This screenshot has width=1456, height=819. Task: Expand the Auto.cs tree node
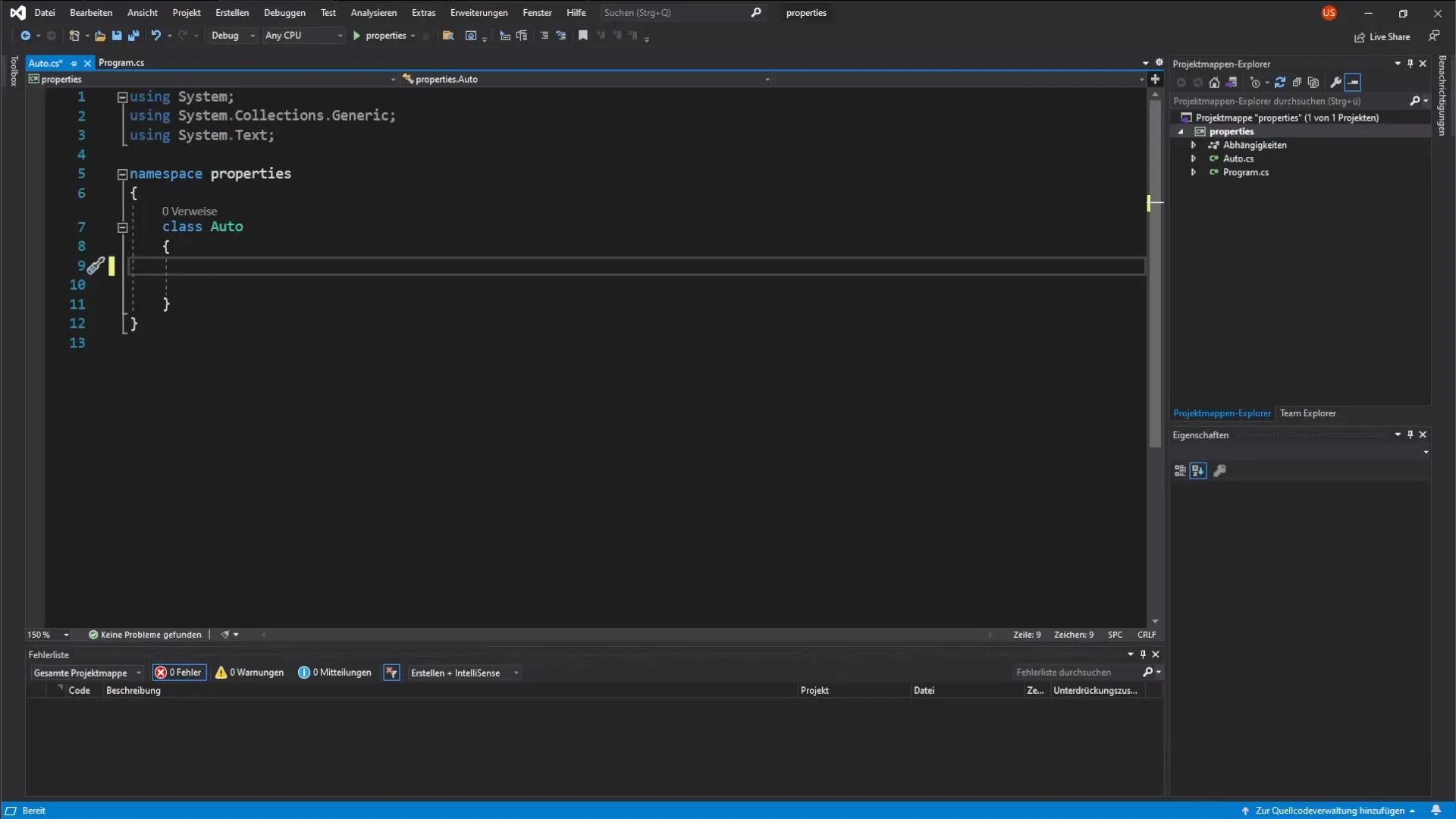pos(1194,158)
